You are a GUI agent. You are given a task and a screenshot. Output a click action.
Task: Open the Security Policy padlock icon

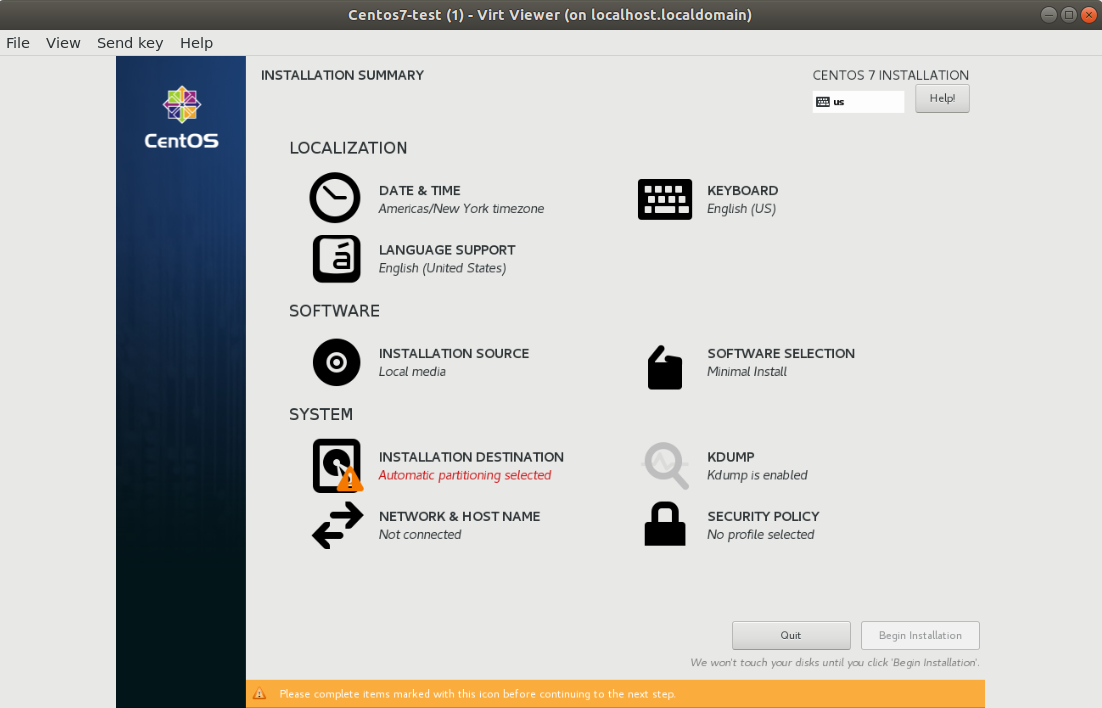coord(665,524)
